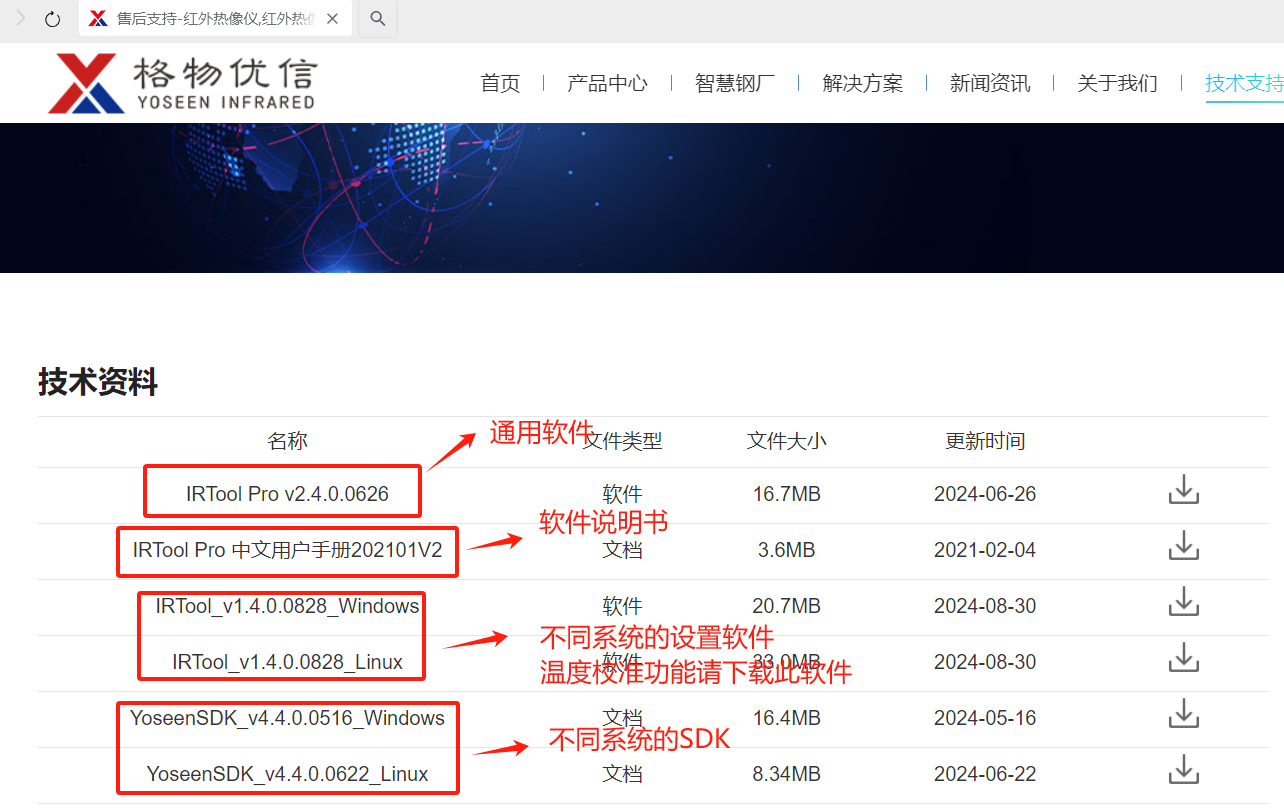1284x809 pixels.
Task: Click the 2024-05-16 date cell
Action: coord(985,718)
